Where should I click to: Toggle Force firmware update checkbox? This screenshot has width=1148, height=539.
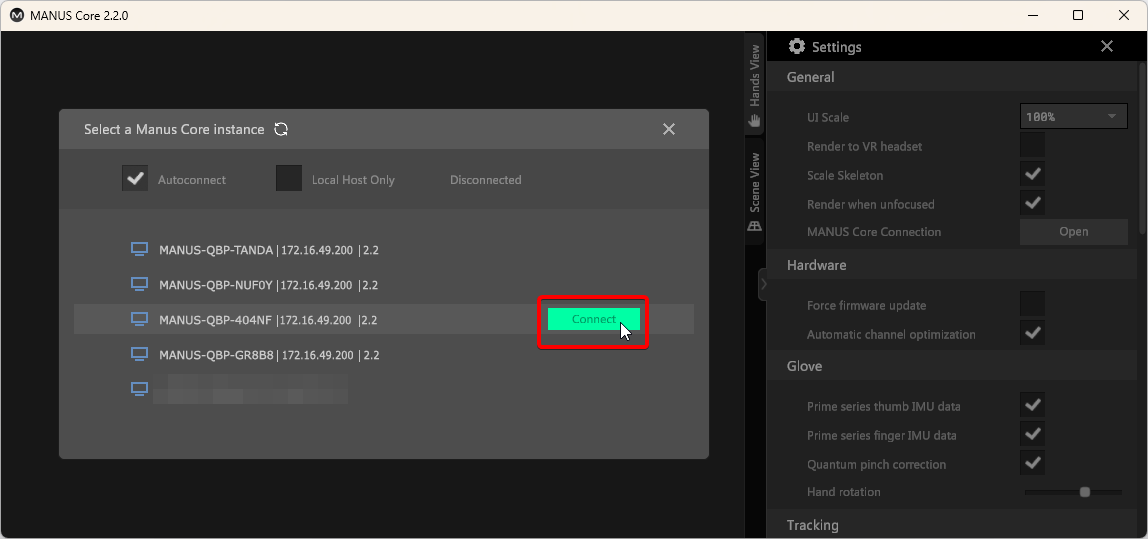(x=1032, y=305)
